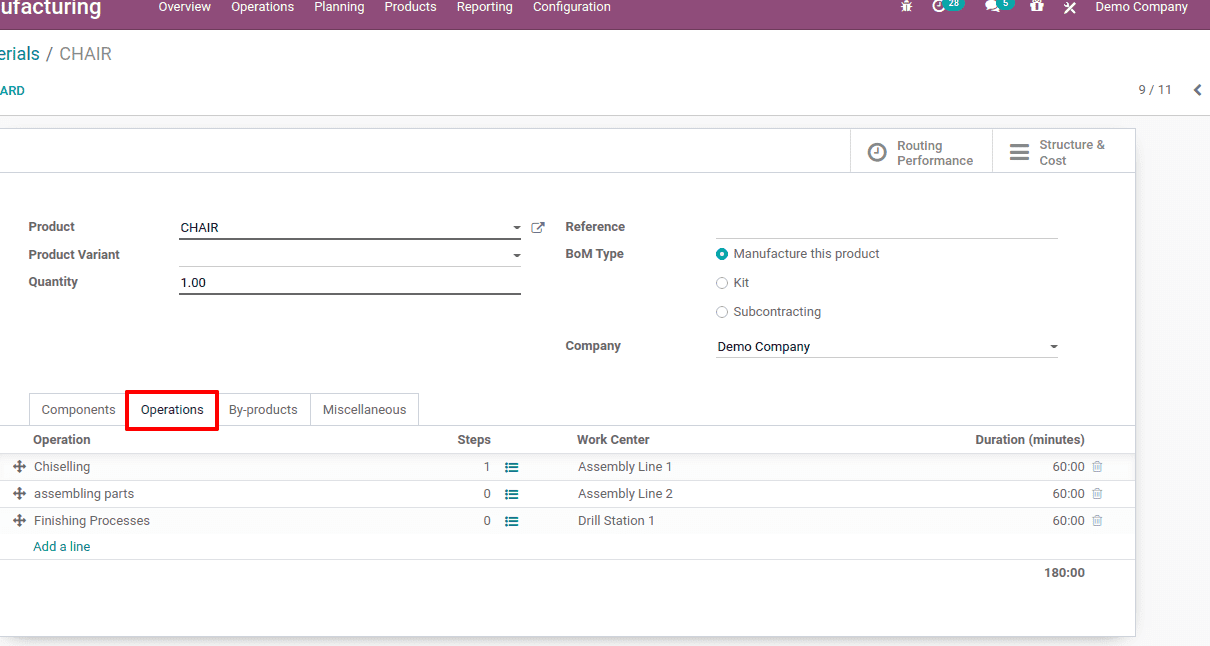Switch to the By-products tab
This screenshot has width=1210, height=646.
pos(263,409)
